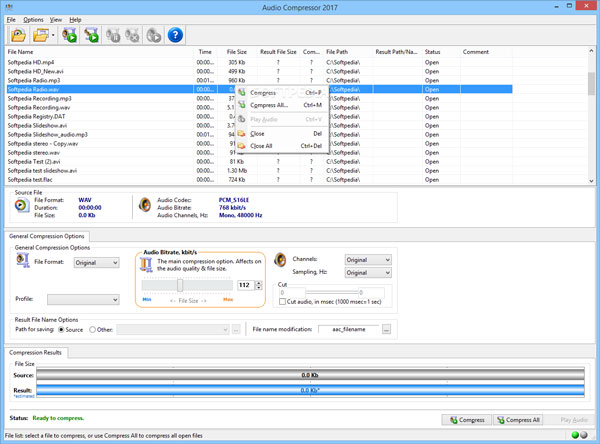
Task: Open the disabled Other path dropdown
Action: pyautogui.click(x=173, y=329)
